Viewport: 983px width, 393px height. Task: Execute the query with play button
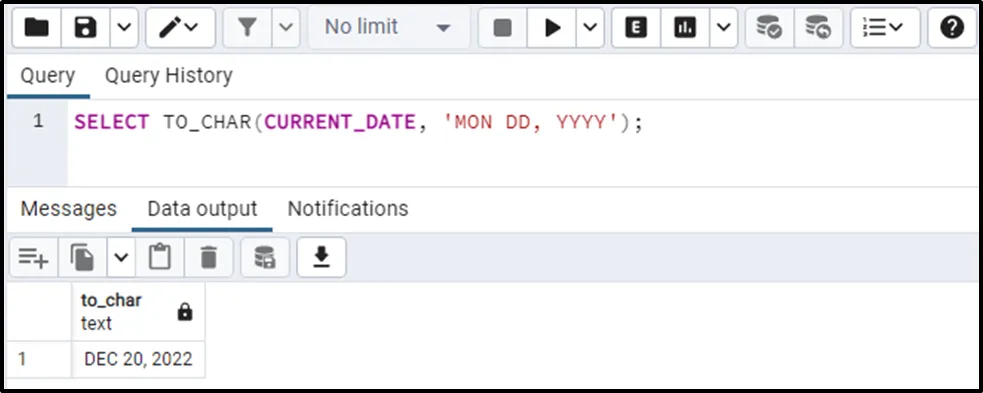tap(552, 28)
